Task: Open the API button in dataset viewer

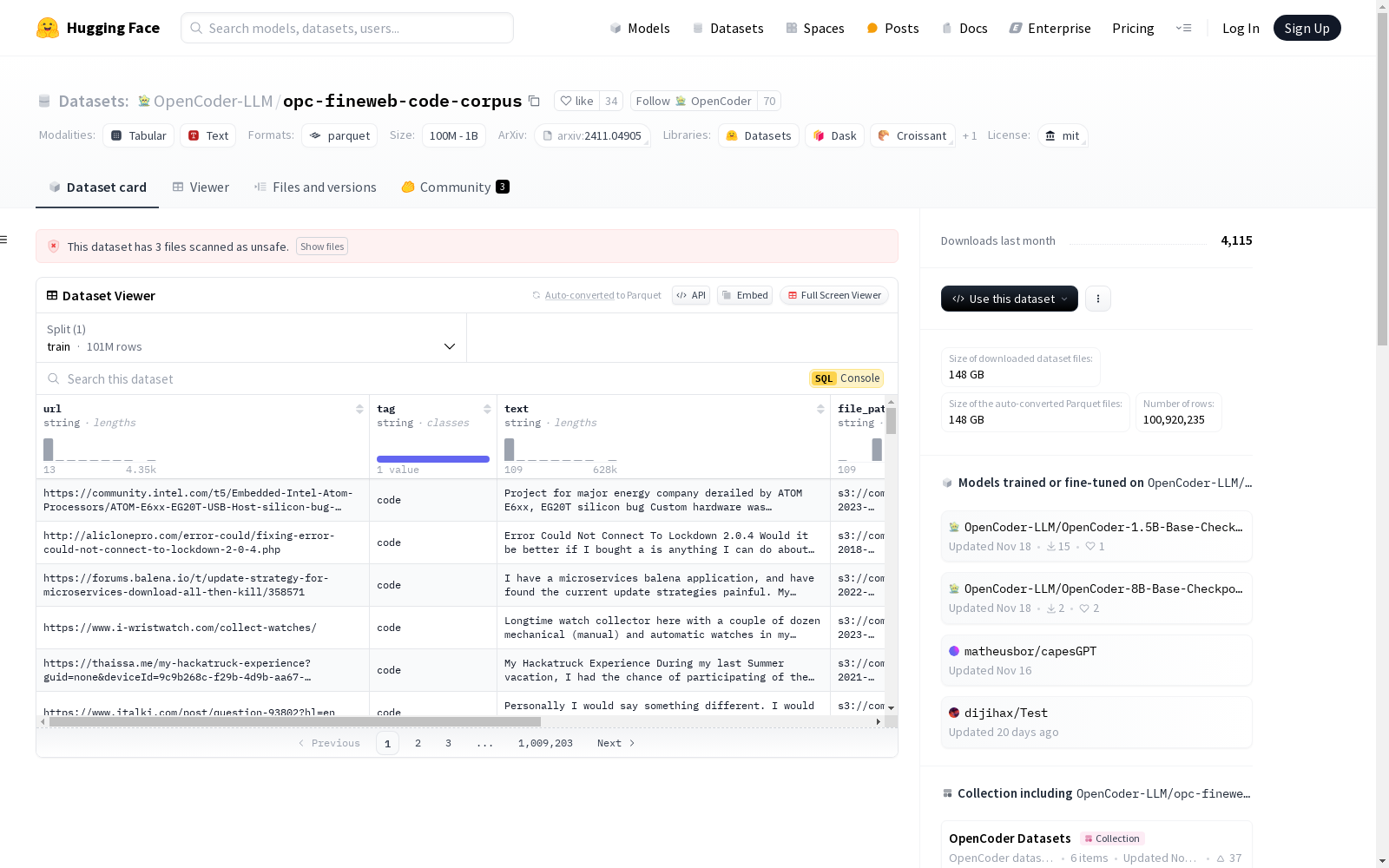Action: pyautogui.click(x=691, y=295)
